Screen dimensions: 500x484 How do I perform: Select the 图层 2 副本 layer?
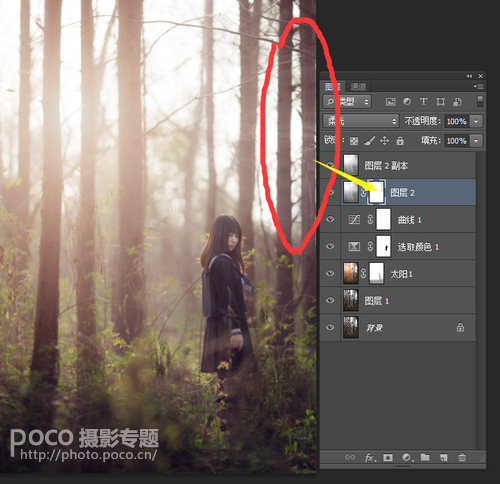coord(397,165)
